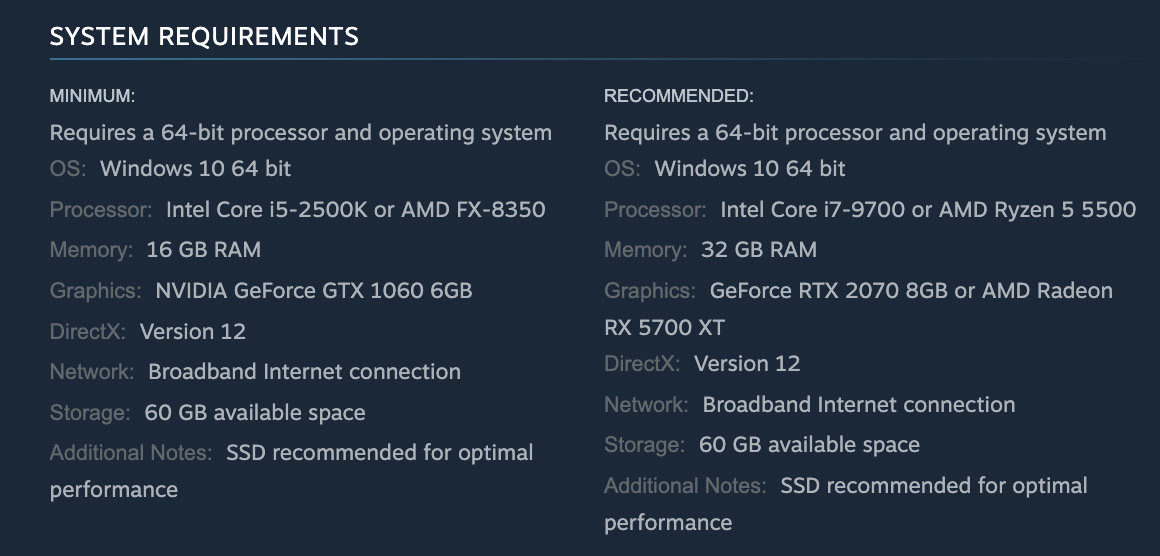This screenshot has height=556, width=1160.
Task: Click minimum Storage 60 GB available space
Action: [254, 412]
